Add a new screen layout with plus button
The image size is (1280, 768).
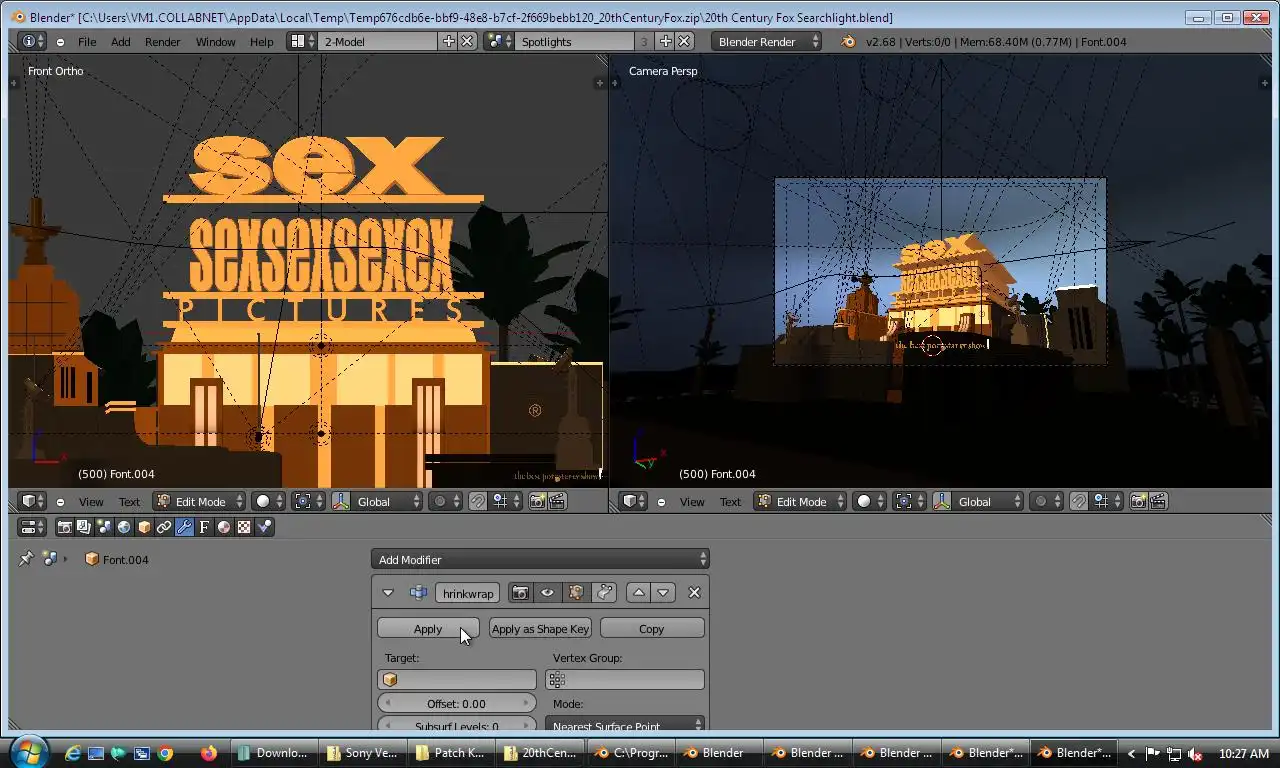(x=449, y=41)
